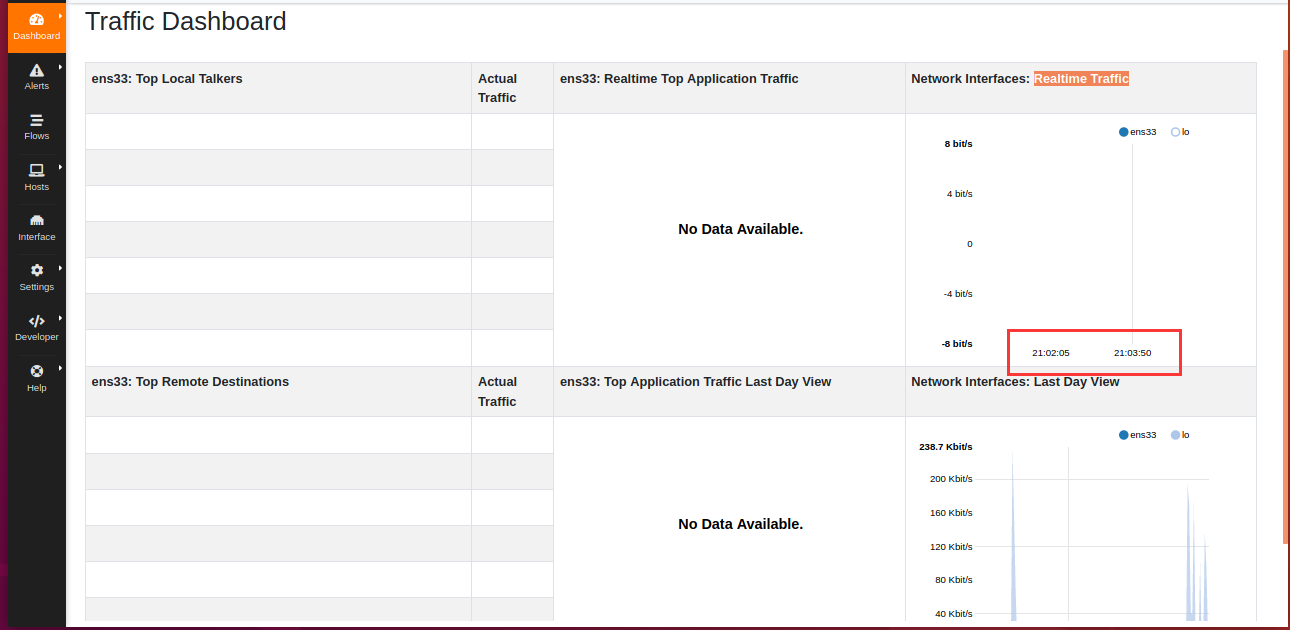1290x630 pixels.
Task: Open the Interface ethernet icon
Action: (x=37, y=220)
